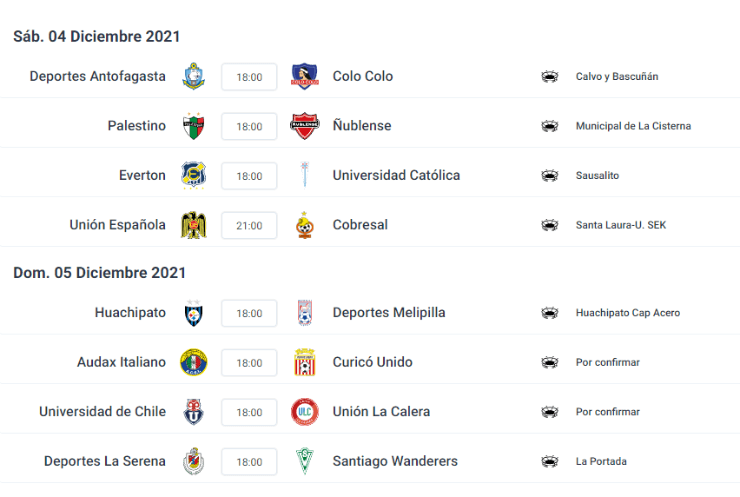This screenshot has height=497, width=740.
Task: Click the stadium icon beside Sausalito
Action: pyautogui.click(x=549, y=176)
